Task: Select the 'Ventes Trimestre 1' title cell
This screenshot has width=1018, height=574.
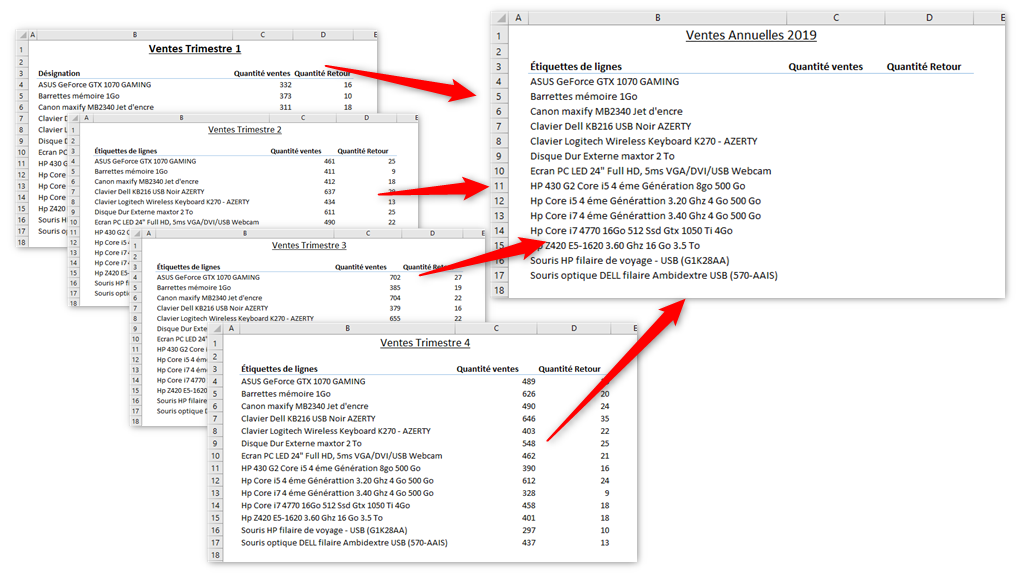Action: point(195,49)
